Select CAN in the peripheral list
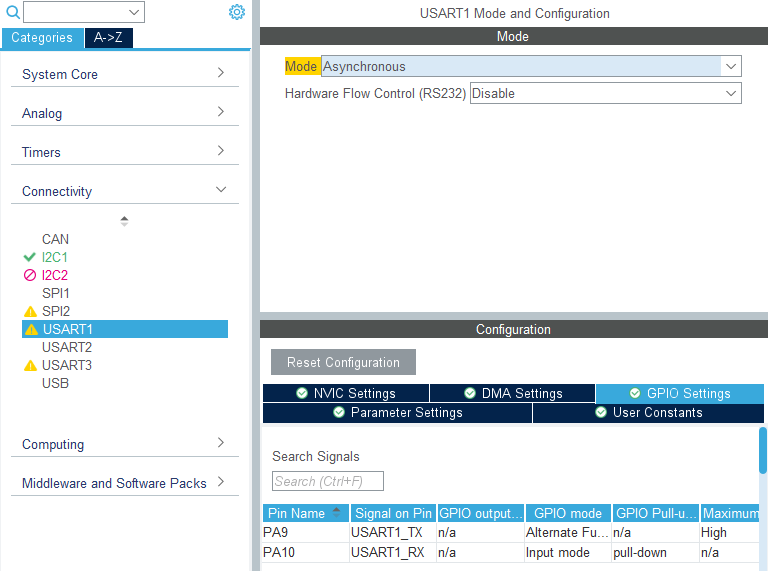Viewport: 768px width, 571px height. coord(55,239)
